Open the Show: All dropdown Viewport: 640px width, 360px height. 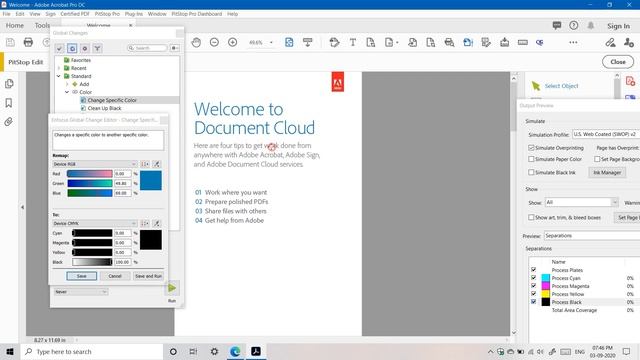point(582,202)
